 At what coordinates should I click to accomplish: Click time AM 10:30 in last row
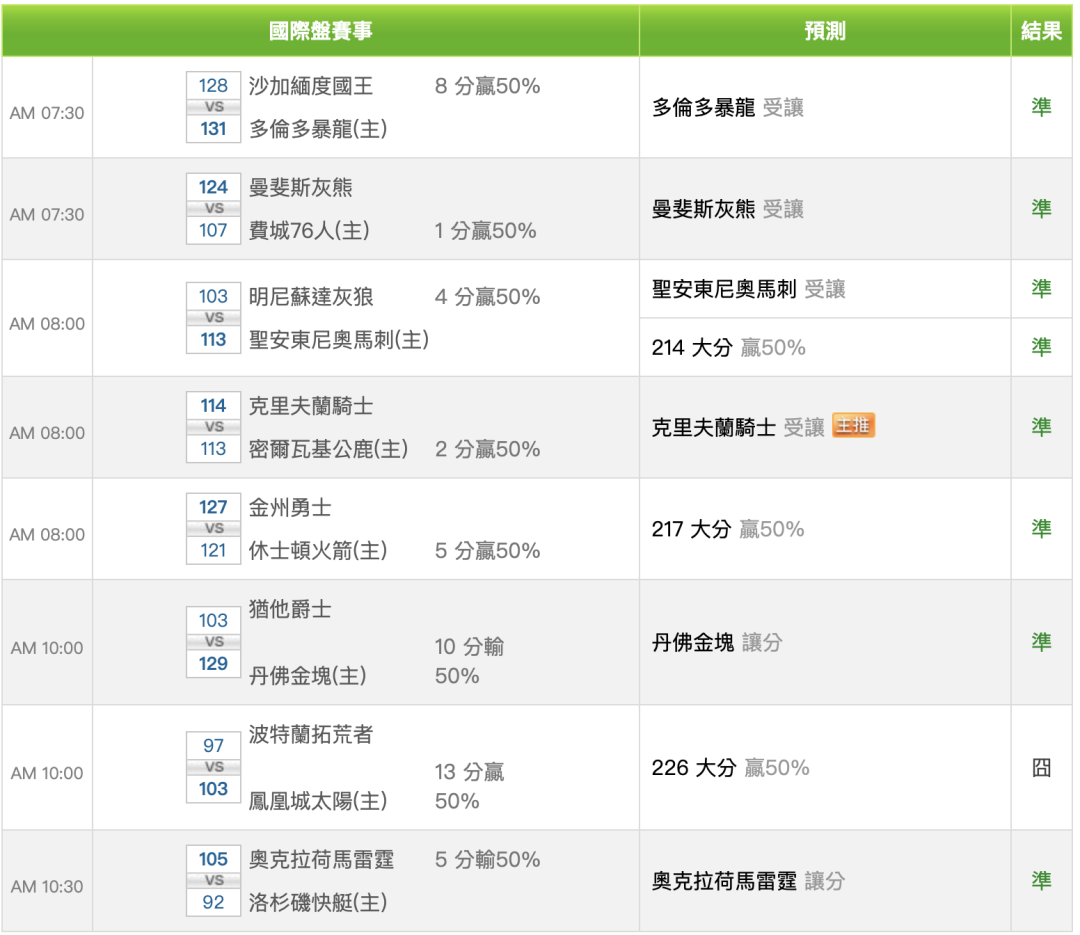pos(47,887)
